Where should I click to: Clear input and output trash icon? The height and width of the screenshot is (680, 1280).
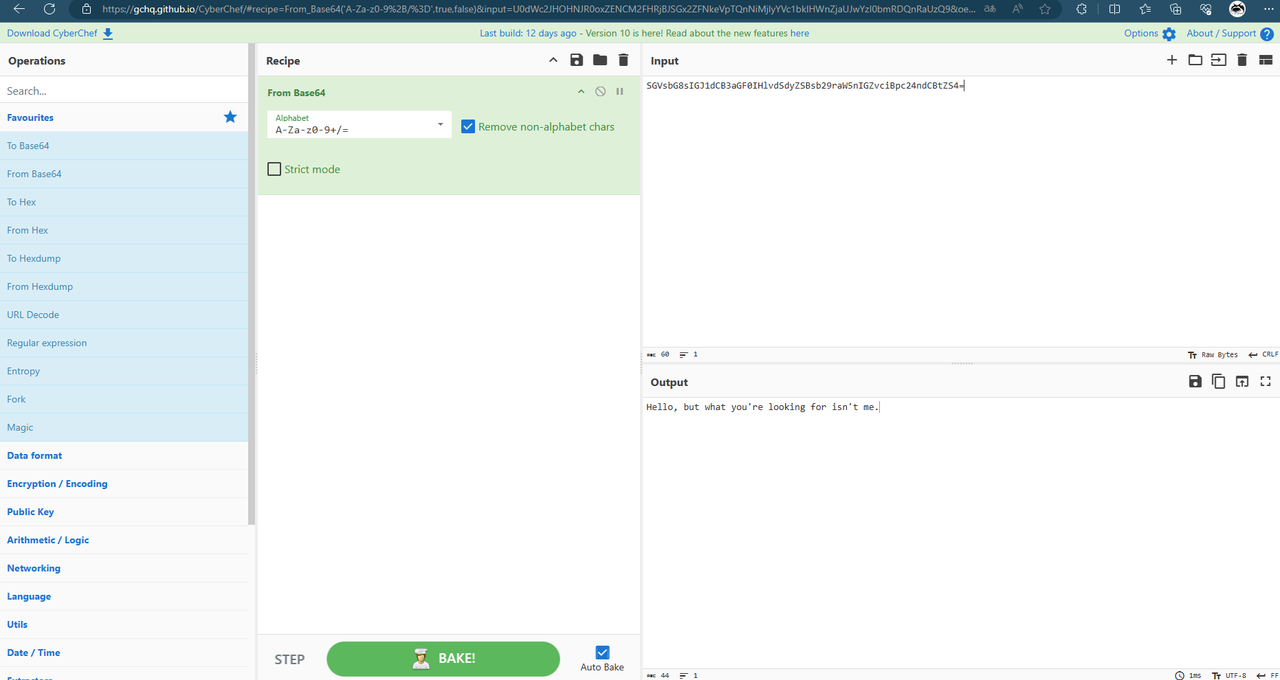point(1242,61)
